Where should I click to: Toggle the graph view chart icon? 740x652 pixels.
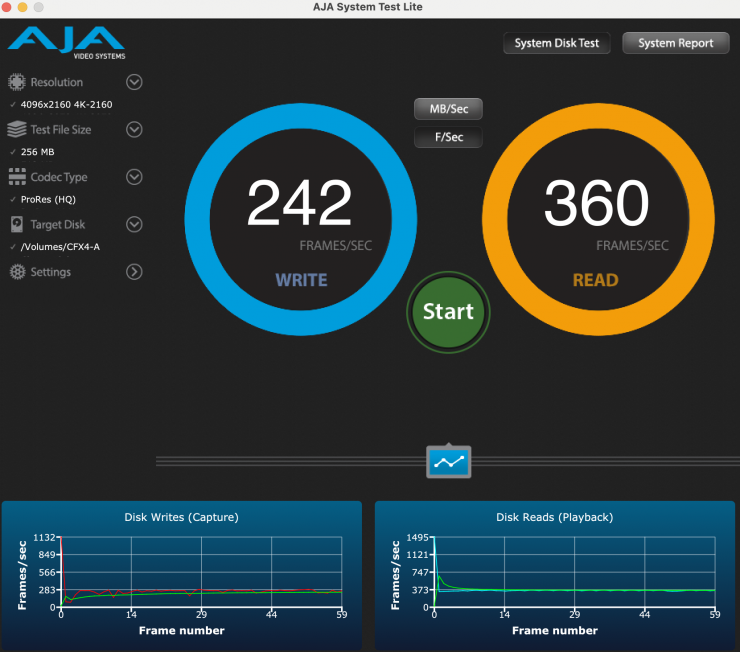(448, 461)
